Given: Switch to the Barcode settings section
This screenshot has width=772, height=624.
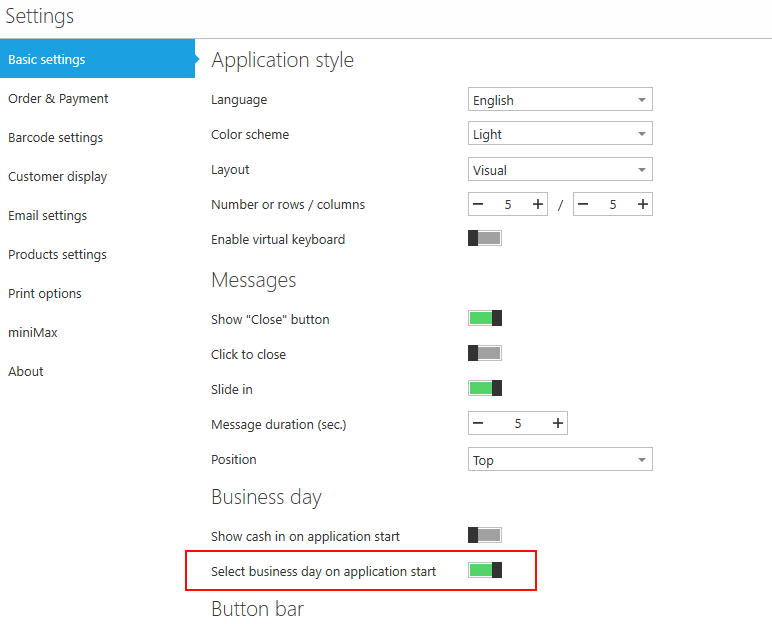Looking at the screenshot, I should point(55,137).
